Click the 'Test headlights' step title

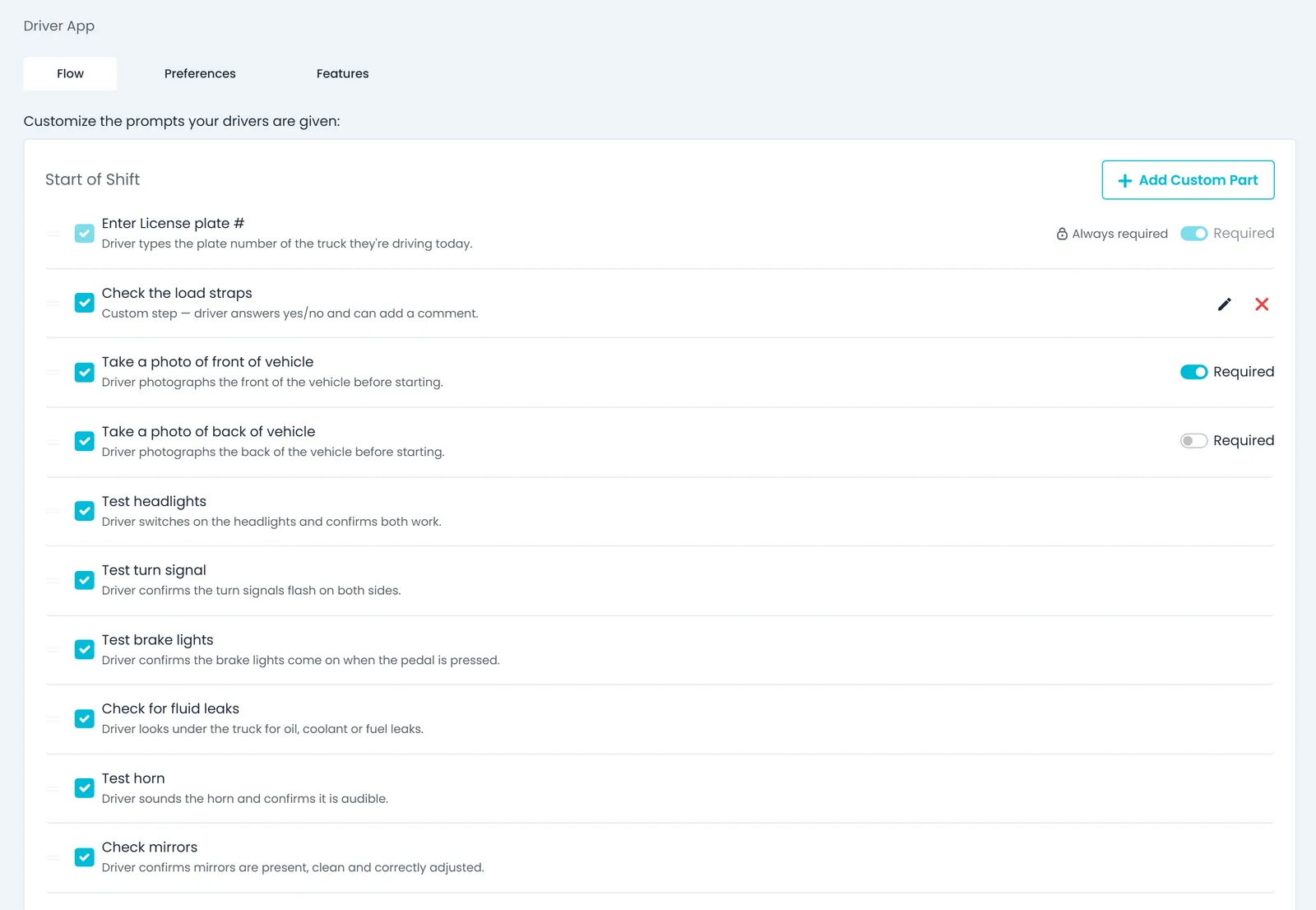tap(154, 501)
